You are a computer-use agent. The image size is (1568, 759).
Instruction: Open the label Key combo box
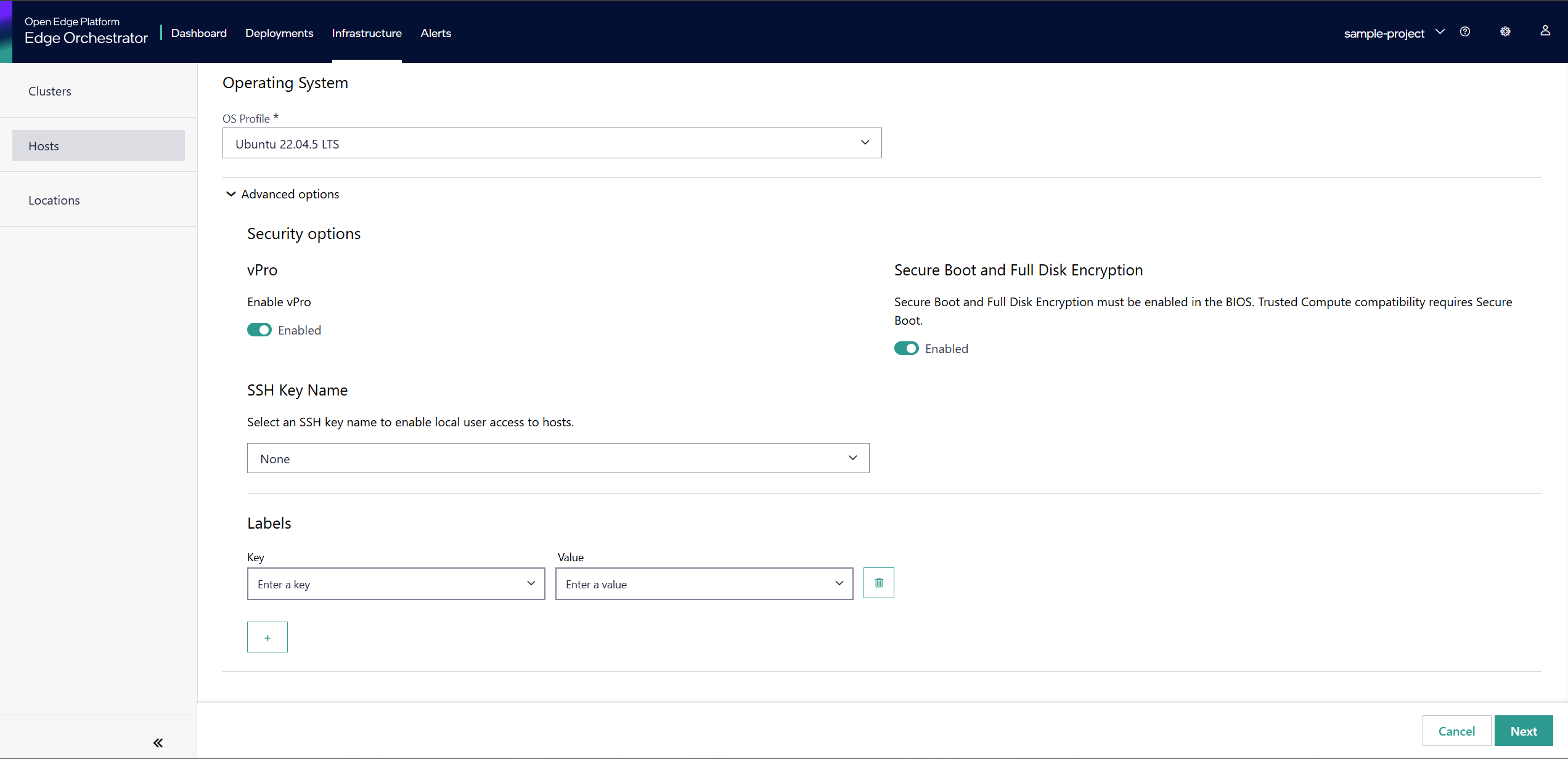click(x=396, y=584)
